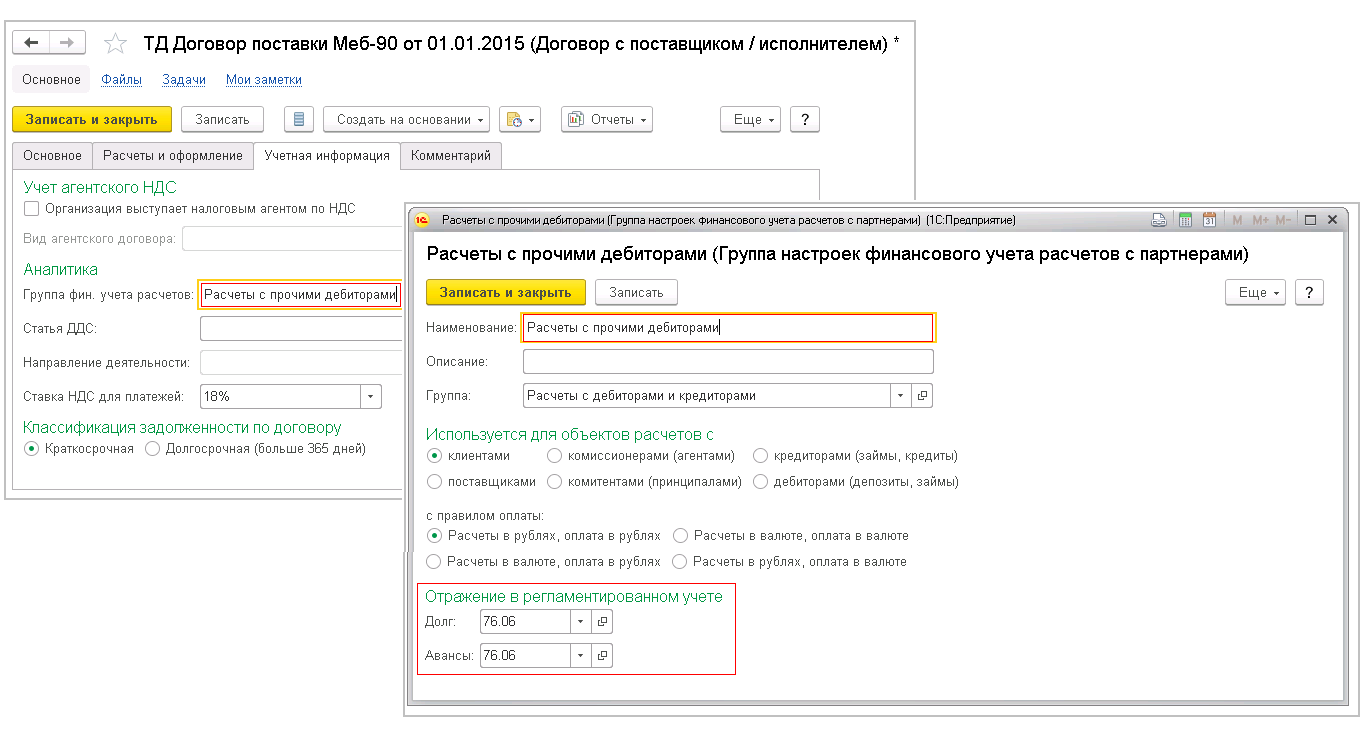Switch to the Основное tab
This screenshot has width=1367, height=734.
52,156
